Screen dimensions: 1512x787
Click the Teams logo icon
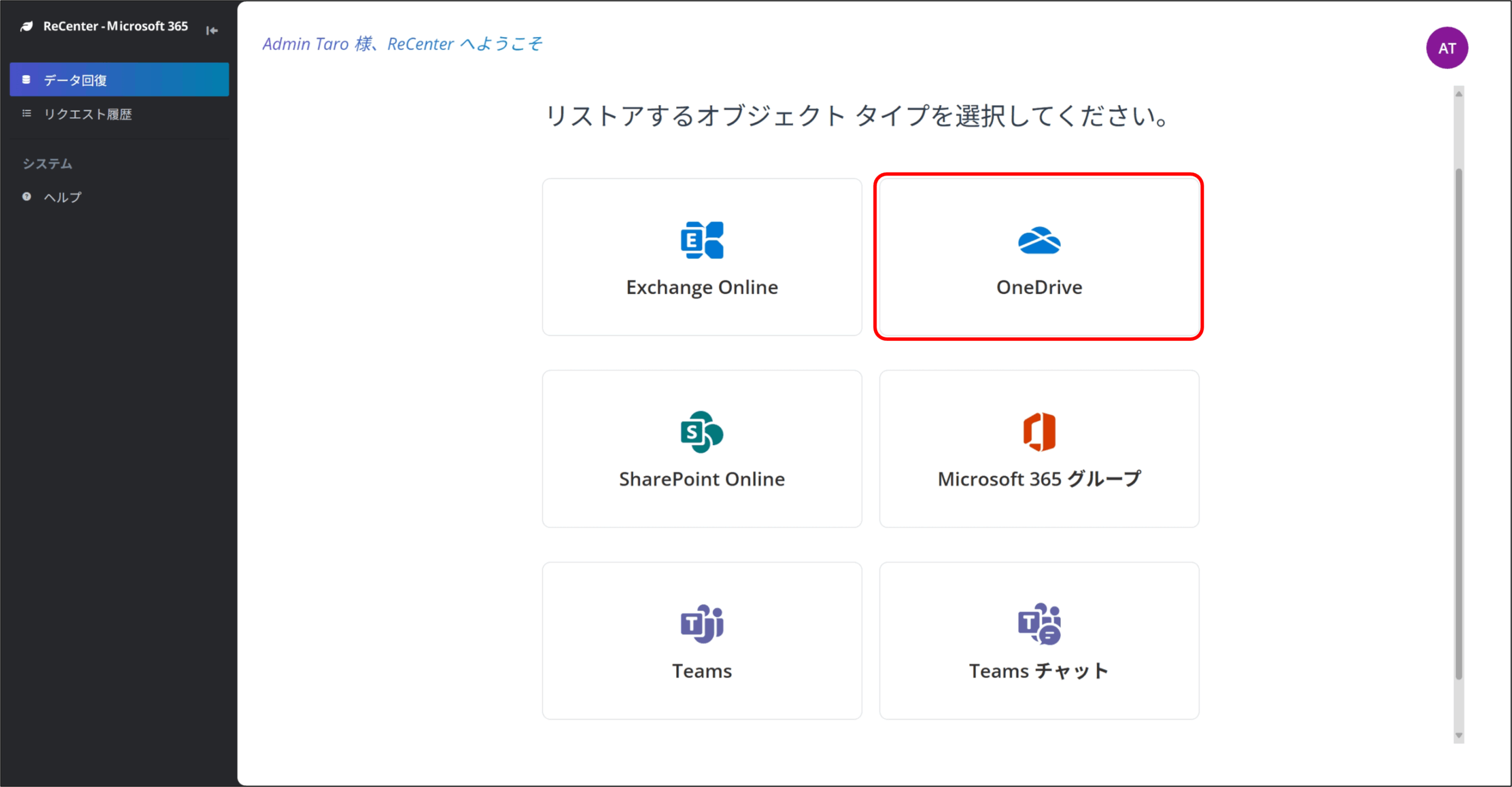(x=702, y=623)
